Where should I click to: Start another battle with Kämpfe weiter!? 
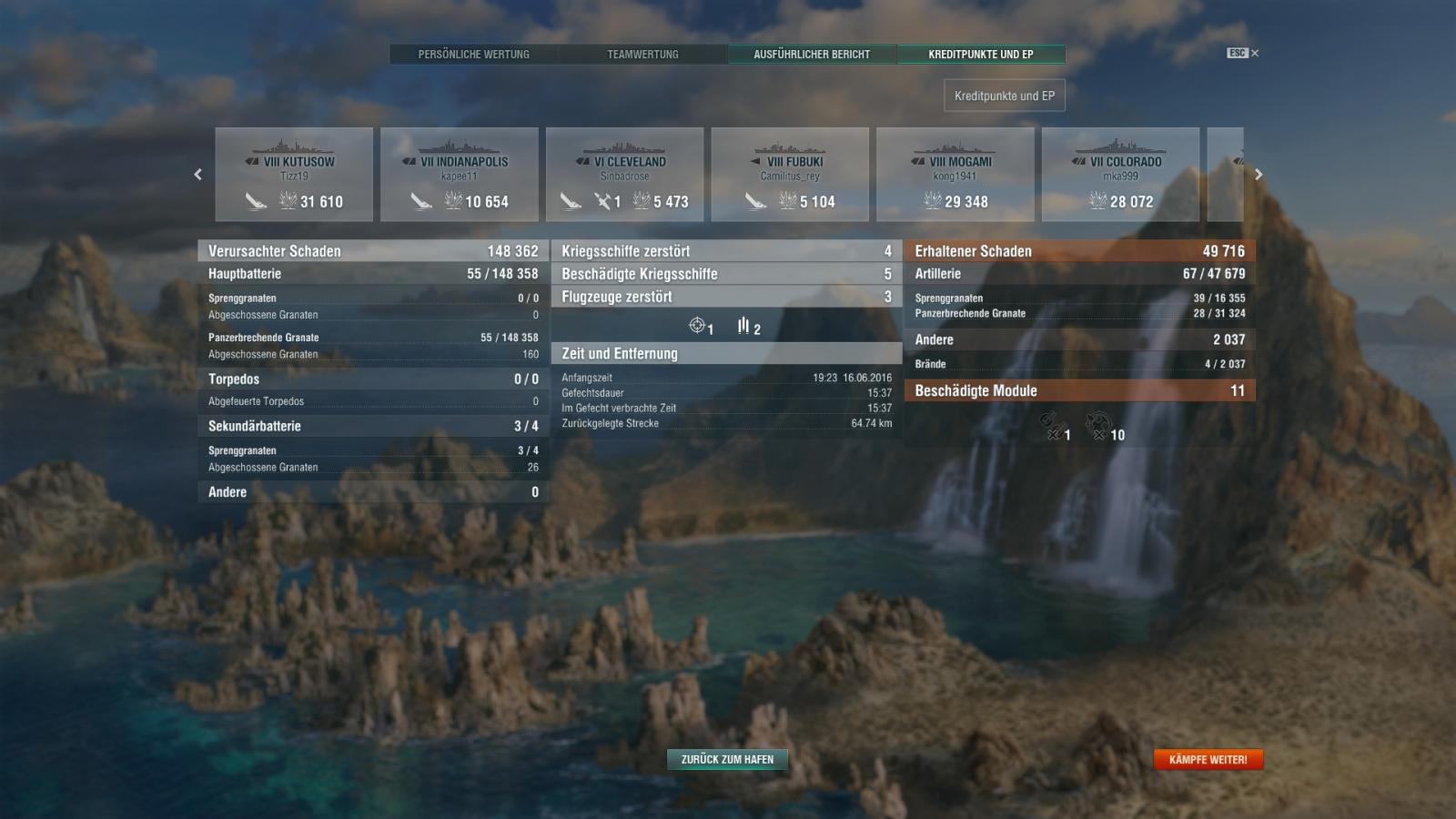[1208, 759]
